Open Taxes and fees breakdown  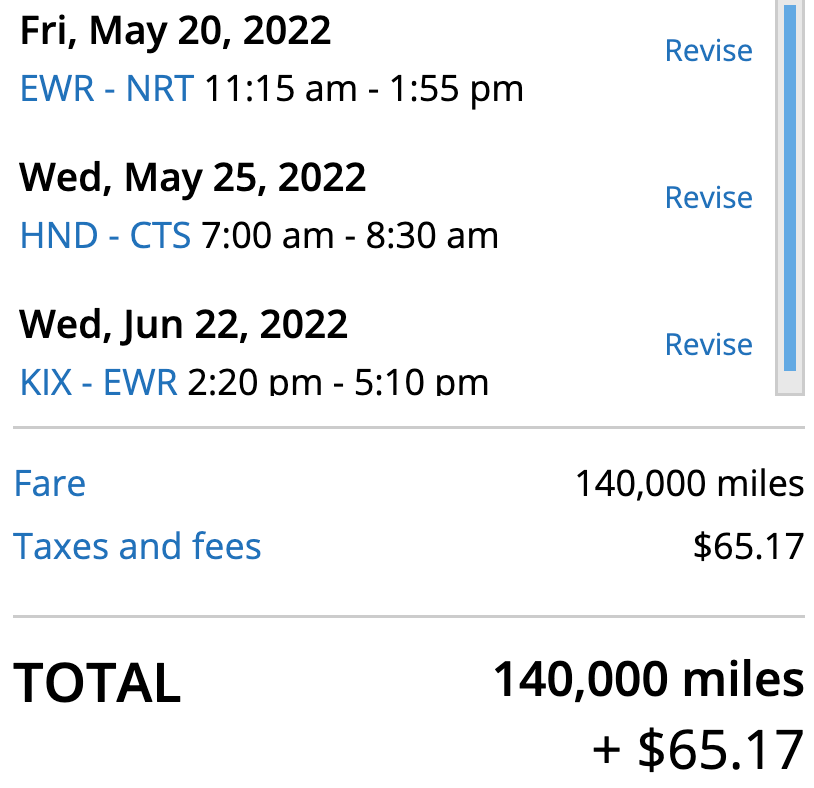pos(137,545)
